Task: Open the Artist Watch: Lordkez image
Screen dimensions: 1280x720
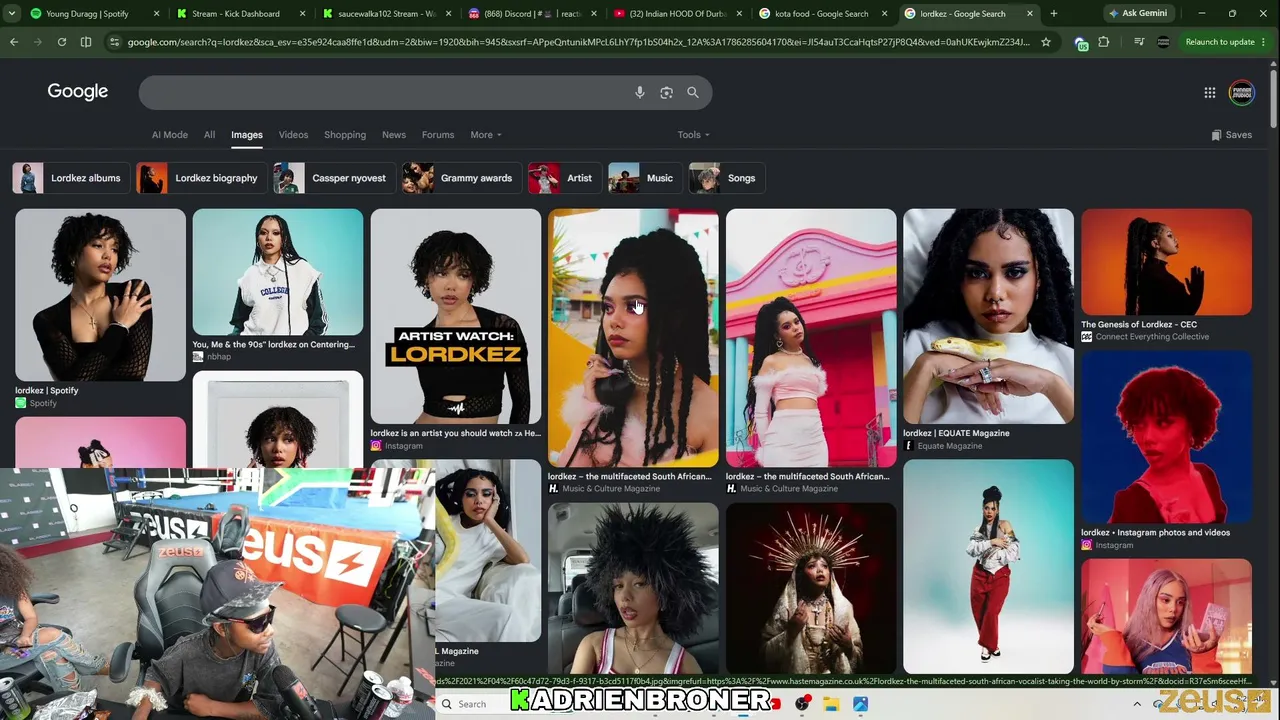Action: tap(456, 316)
